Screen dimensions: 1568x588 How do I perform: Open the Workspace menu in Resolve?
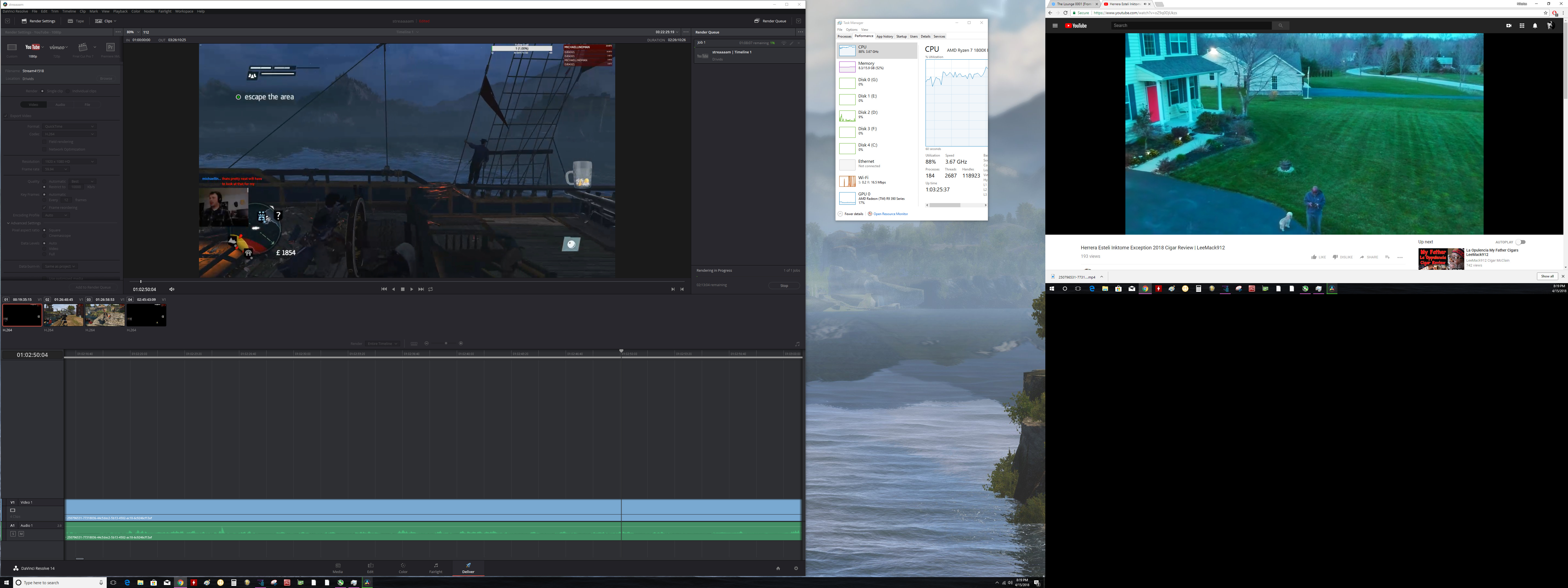[184, 11]
